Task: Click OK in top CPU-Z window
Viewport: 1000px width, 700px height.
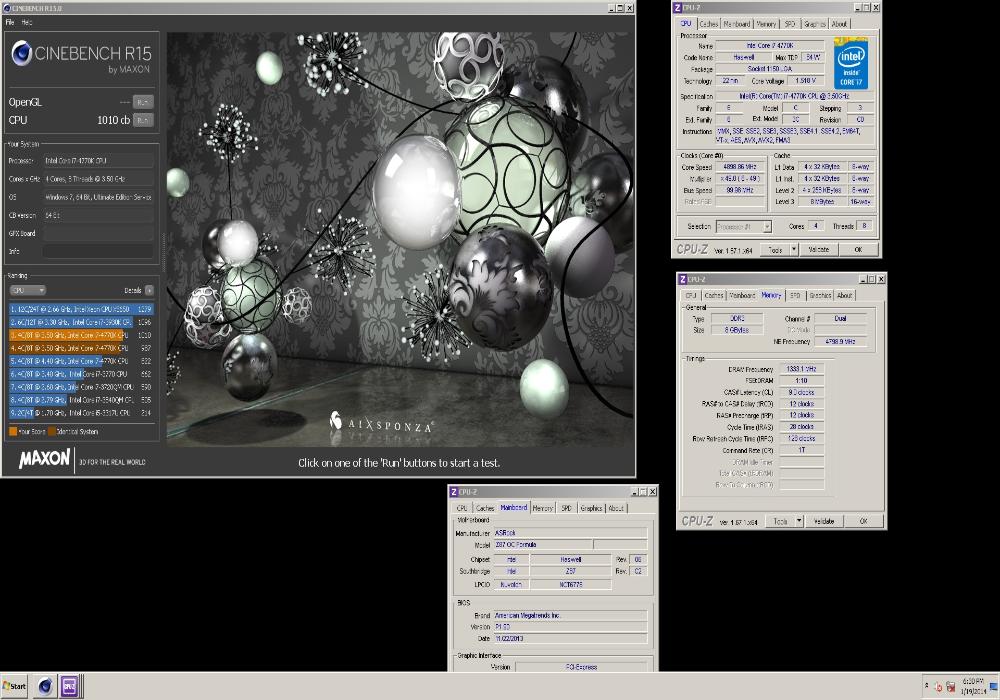Action: pos(858,249)
